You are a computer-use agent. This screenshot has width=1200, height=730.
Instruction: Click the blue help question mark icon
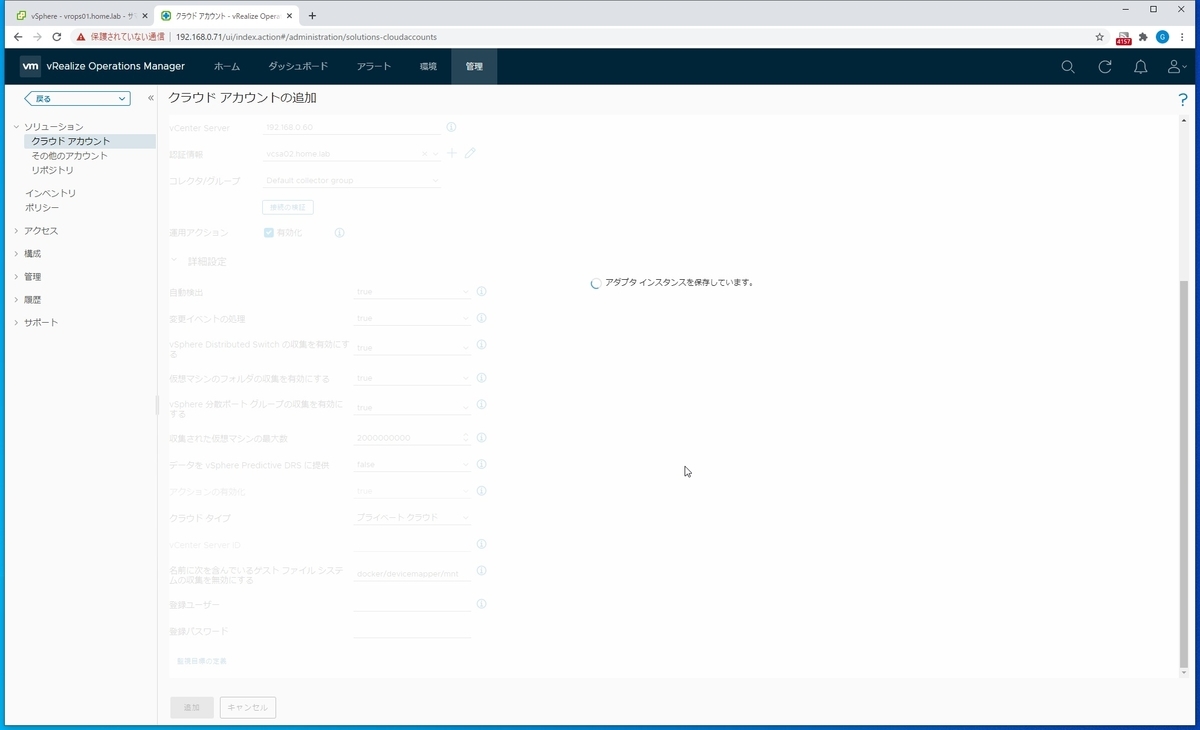tap(1184, 100)
